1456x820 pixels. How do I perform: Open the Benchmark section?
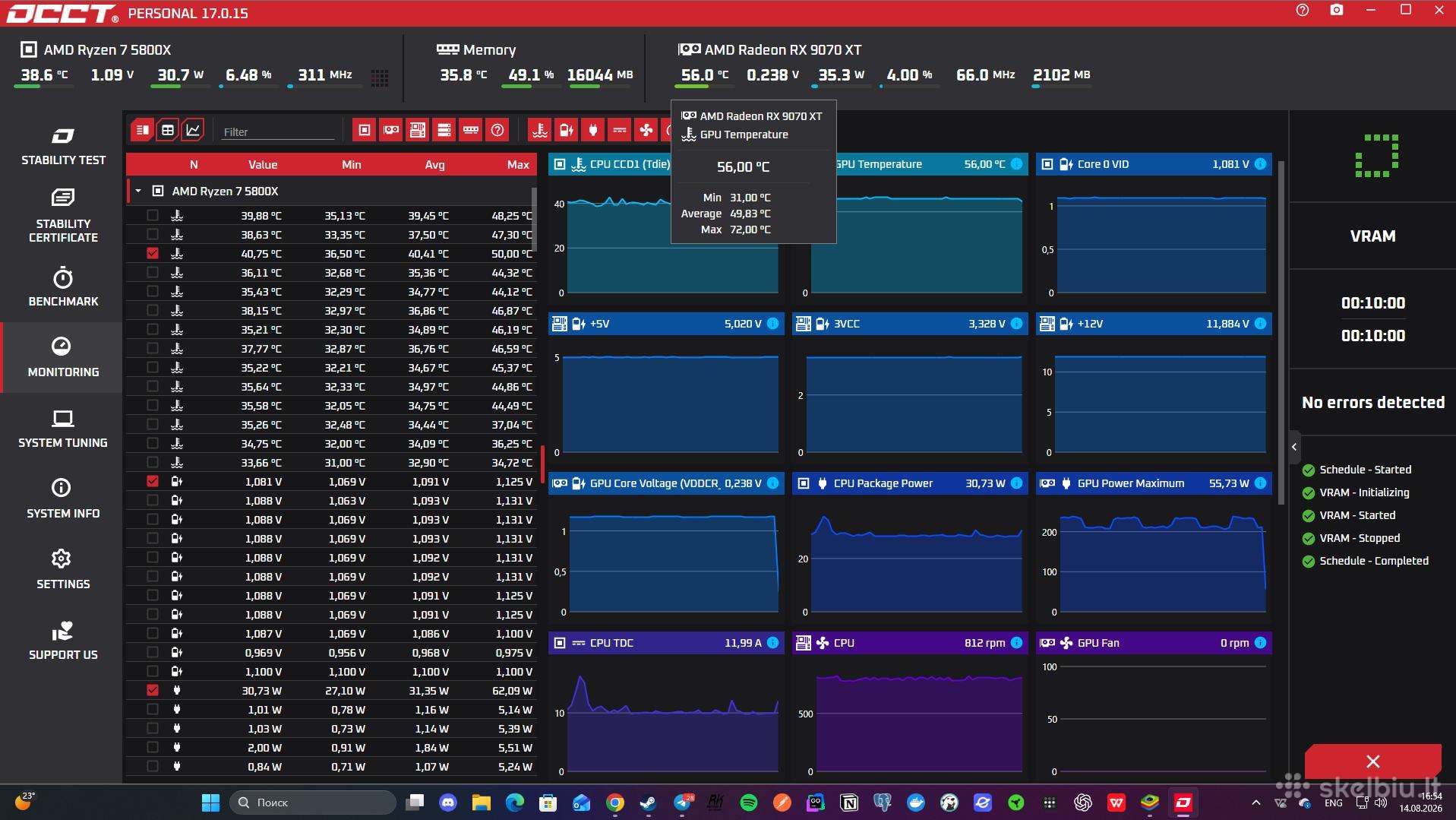(63, 287)
